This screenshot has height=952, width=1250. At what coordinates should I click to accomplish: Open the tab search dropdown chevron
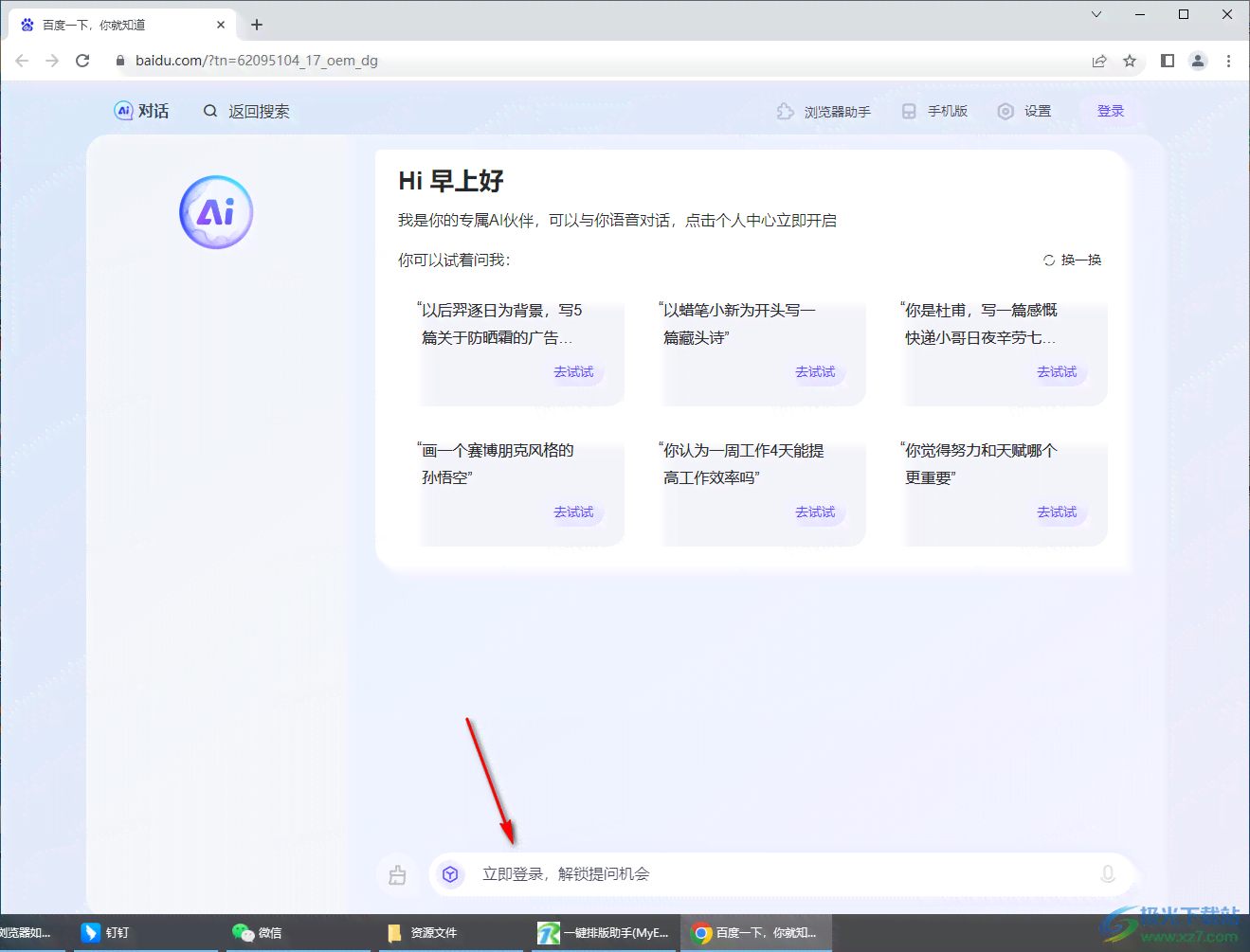[1096, 14]
